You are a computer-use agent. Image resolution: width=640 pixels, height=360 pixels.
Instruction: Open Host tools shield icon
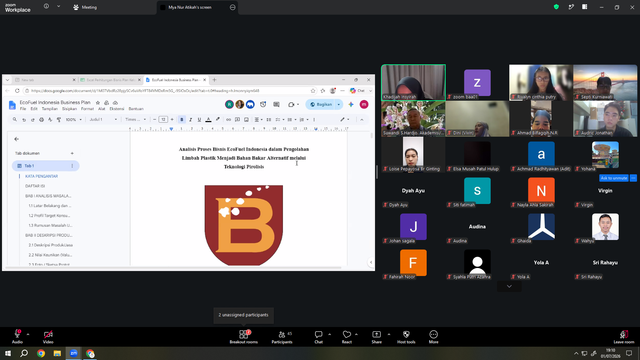pyautogui.click(x=406, y=337)
